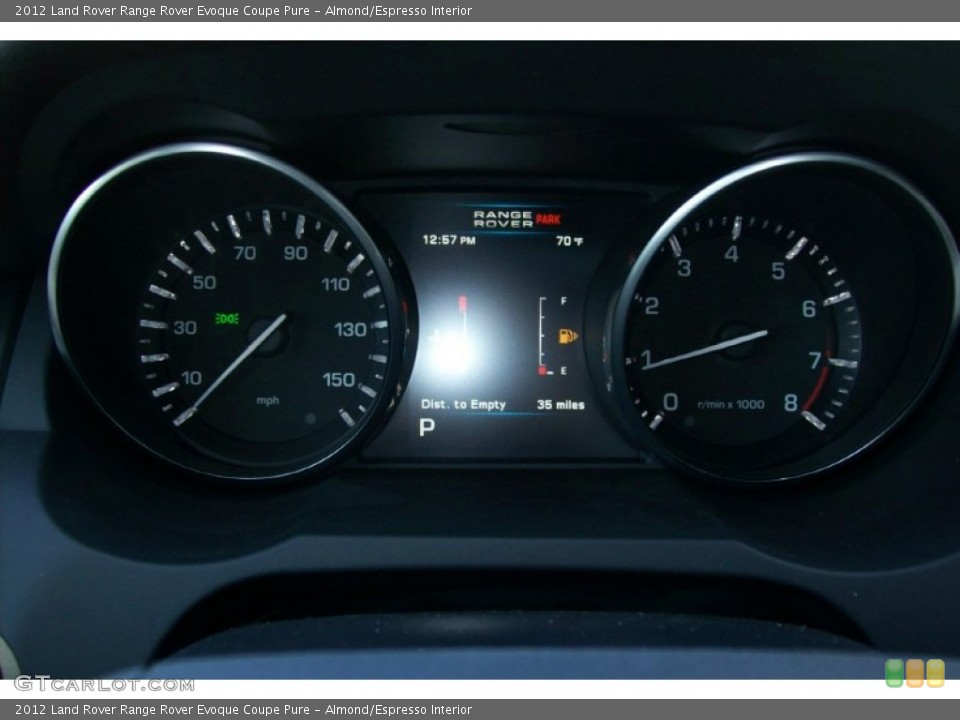
Task: Click the 10 mark on speedometer
Action: pos(191,378)
